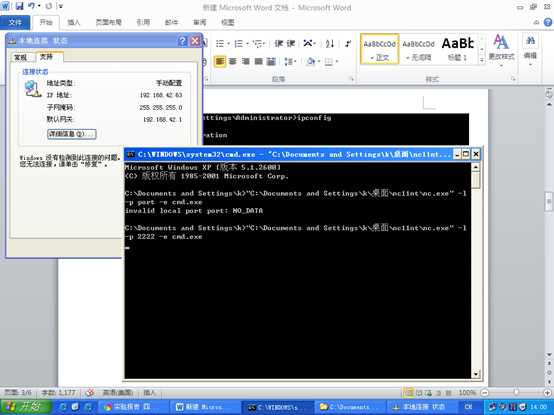Switch to the 开始 ribbon tab
554x415 pixels.
click(46, 22)
